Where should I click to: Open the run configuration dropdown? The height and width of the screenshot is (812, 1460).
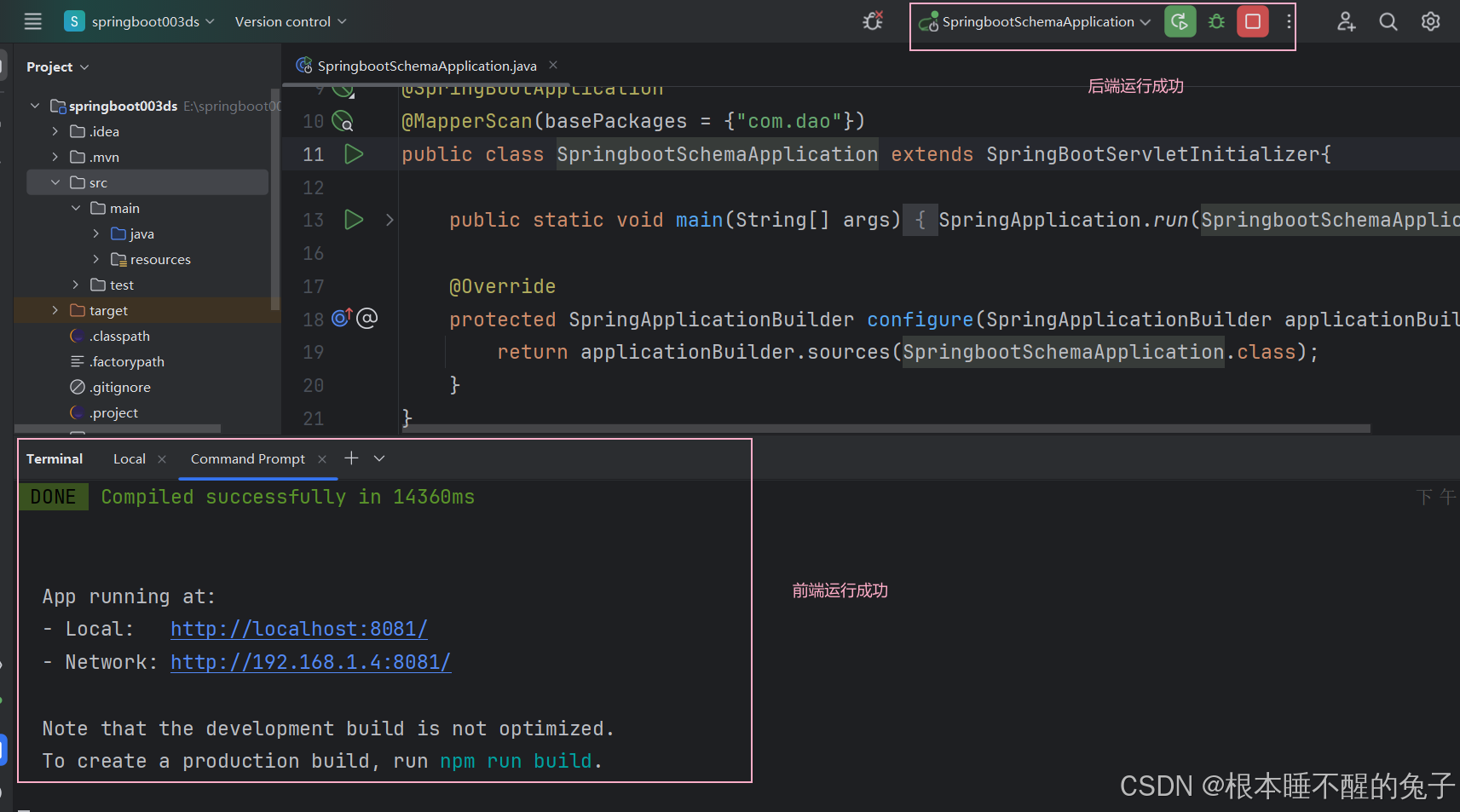click(x=1034, y=21)
